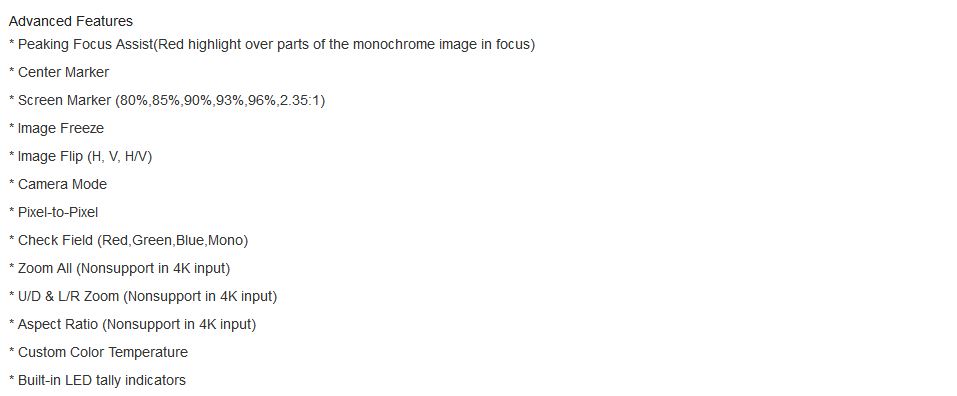Click the Built-in LED tally indicators line
Image resolution: width=957 pixels, height=396 pixels.
coord(98,381)
